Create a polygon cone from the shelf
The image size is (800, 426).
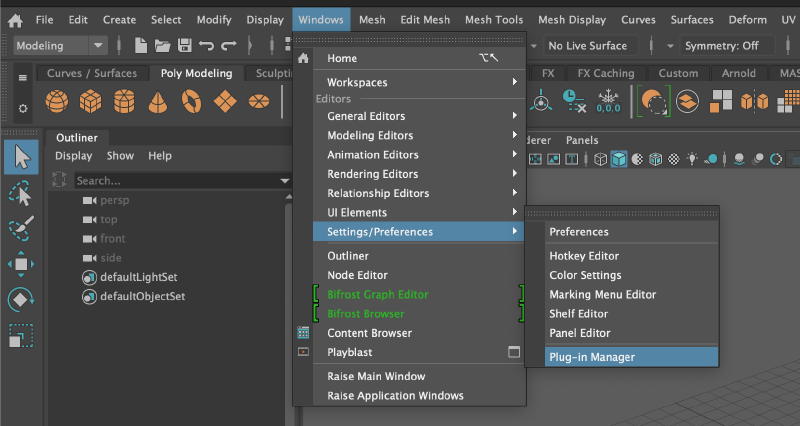158,101
